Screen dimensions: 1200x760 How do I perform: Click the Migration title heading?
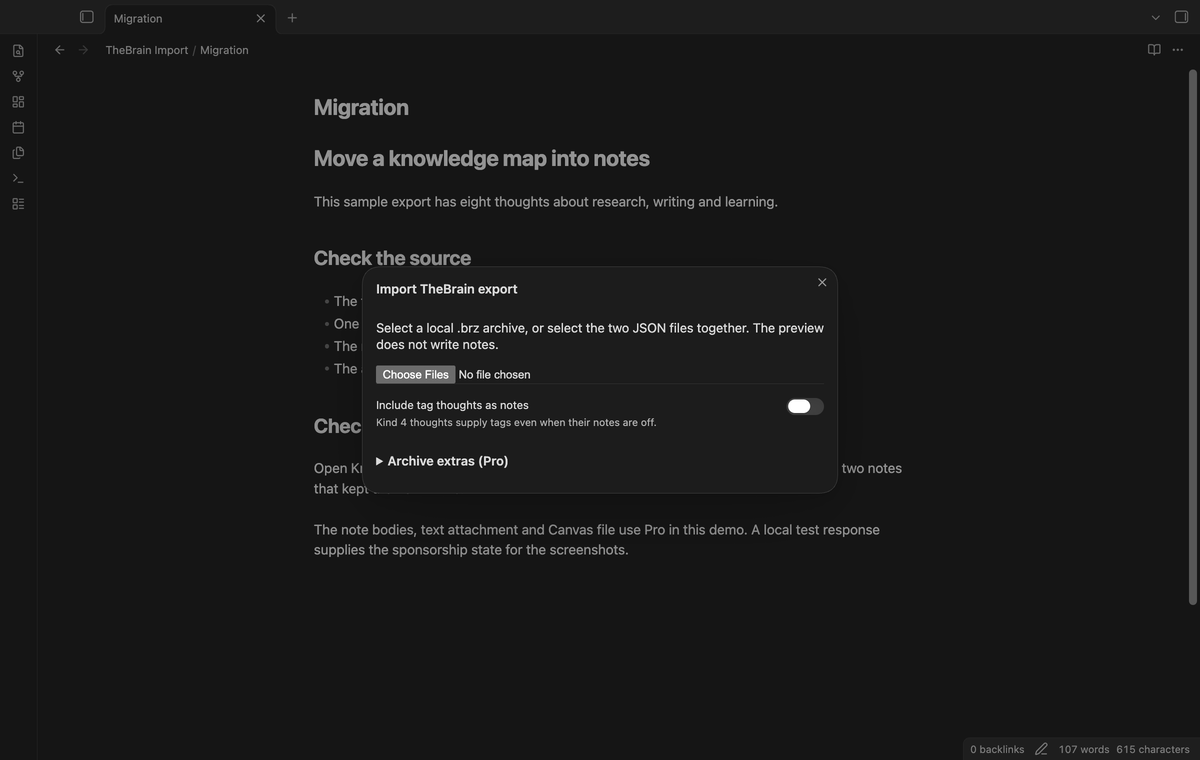(x=361, y=107)
